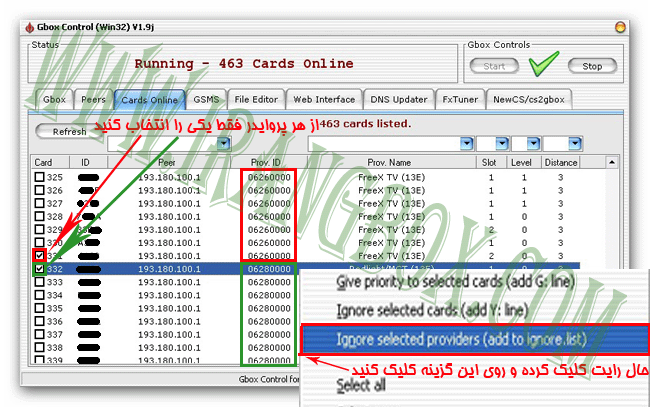
Task: Check the box for card 325
Action: click(39, 177)
